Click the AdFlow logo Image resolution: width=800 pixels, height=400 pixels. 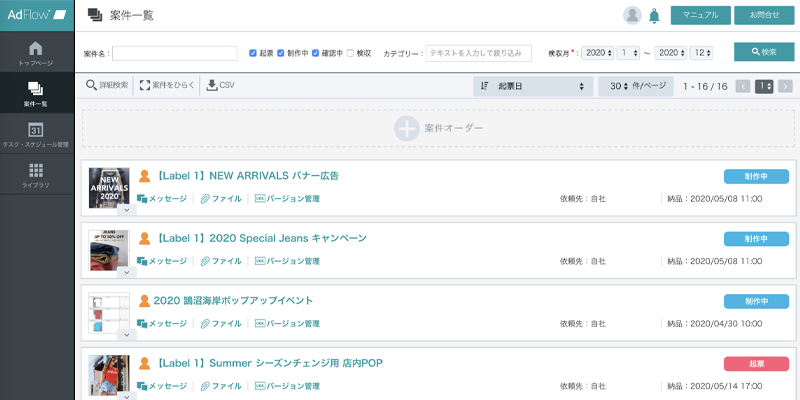37,15
